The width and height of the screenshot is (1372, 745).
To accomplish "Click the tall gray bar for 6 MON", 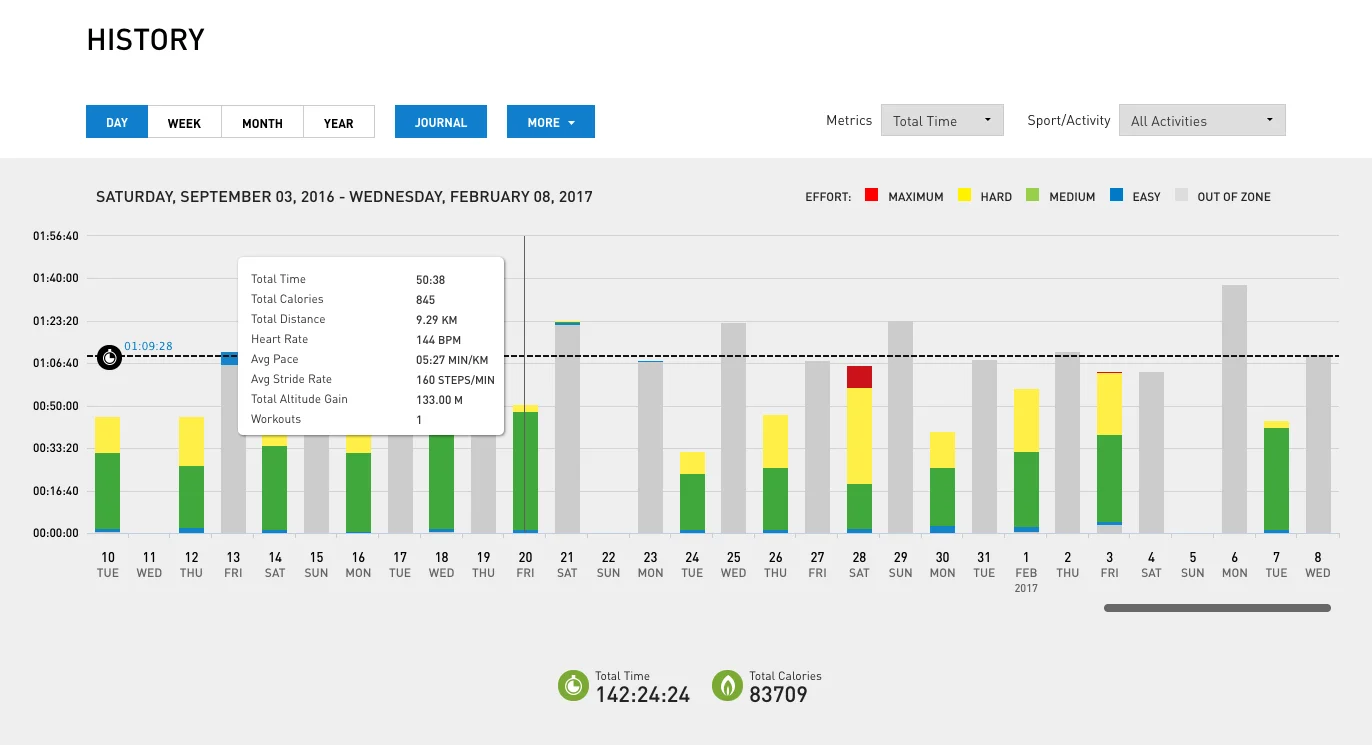I will point(1234,410).
